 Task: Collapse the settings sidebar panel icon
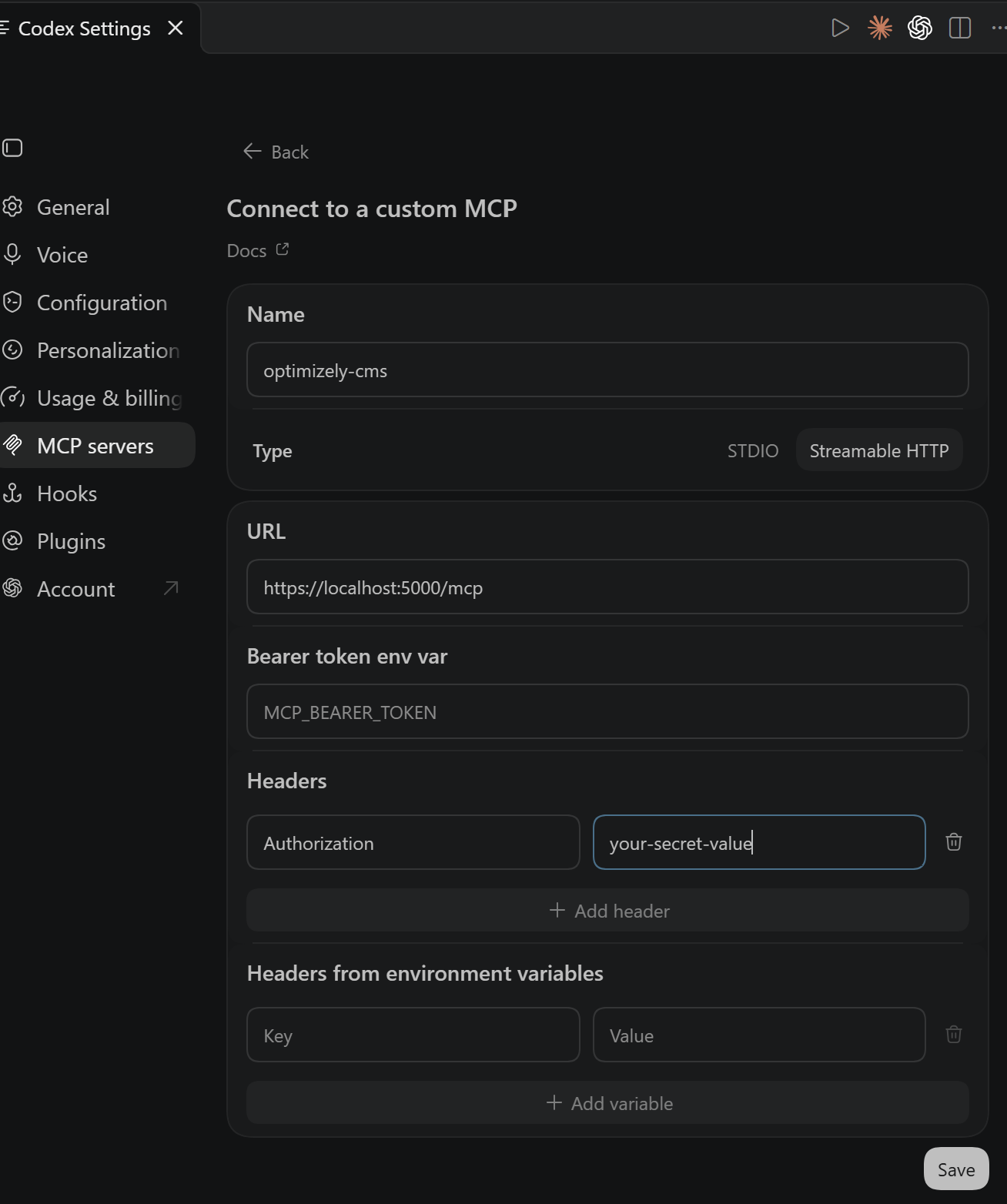[x=12, y=148]
